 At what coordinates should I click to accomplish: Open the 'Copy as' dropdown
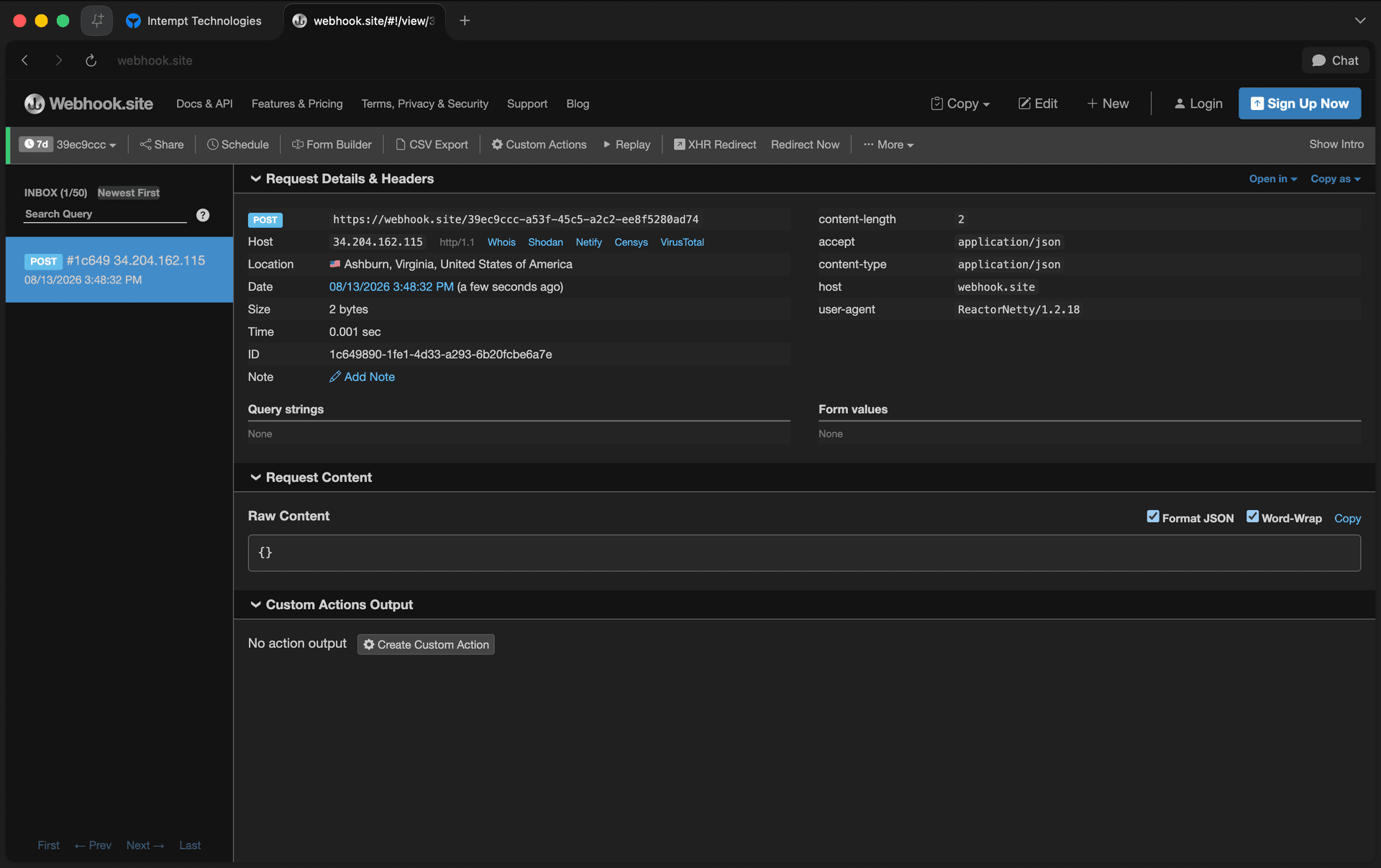(x=1335, y=178)
